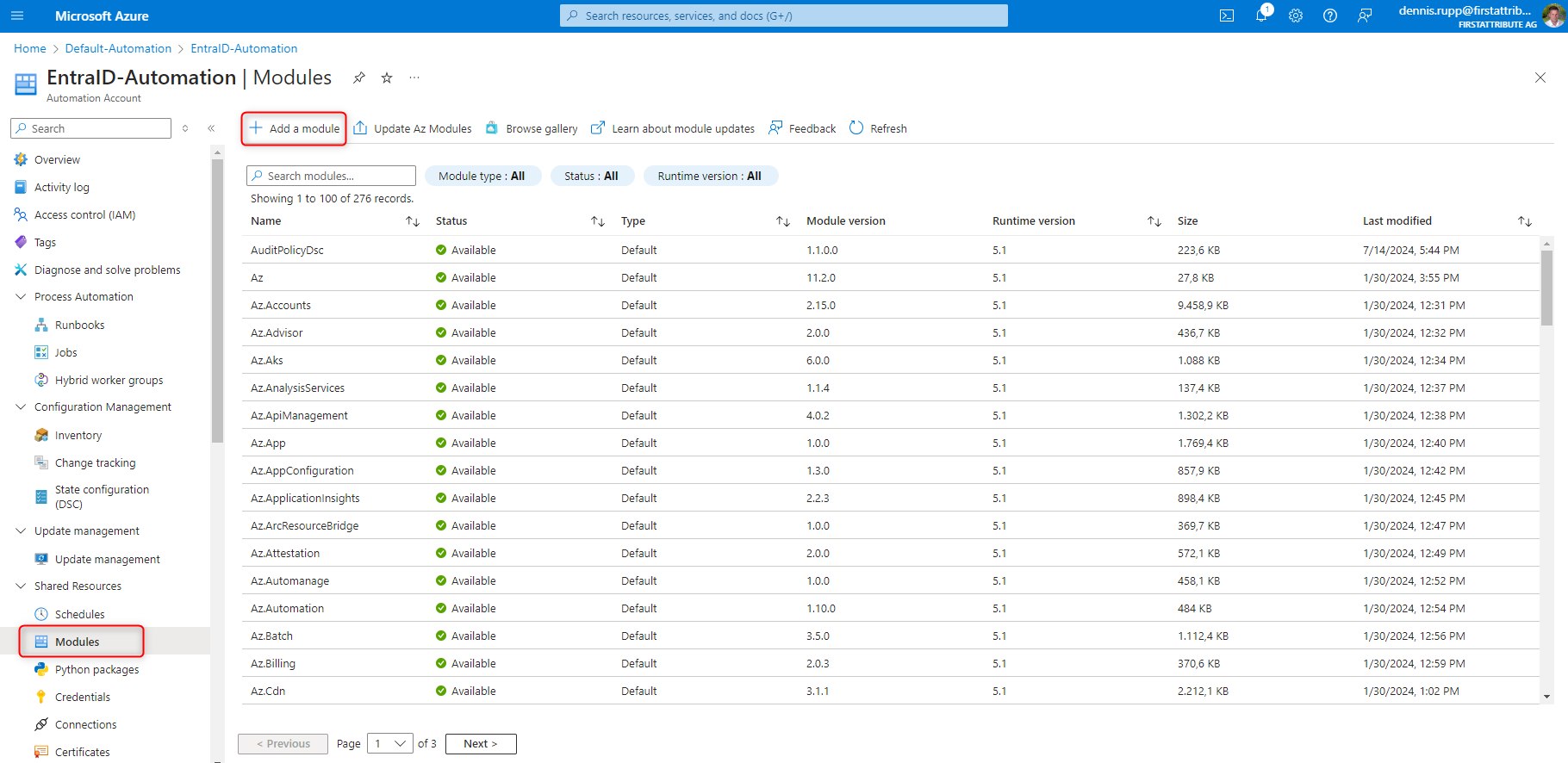Close the Modules blade
Viewport: 1568px width, 763px height.
coord(1540,78)
